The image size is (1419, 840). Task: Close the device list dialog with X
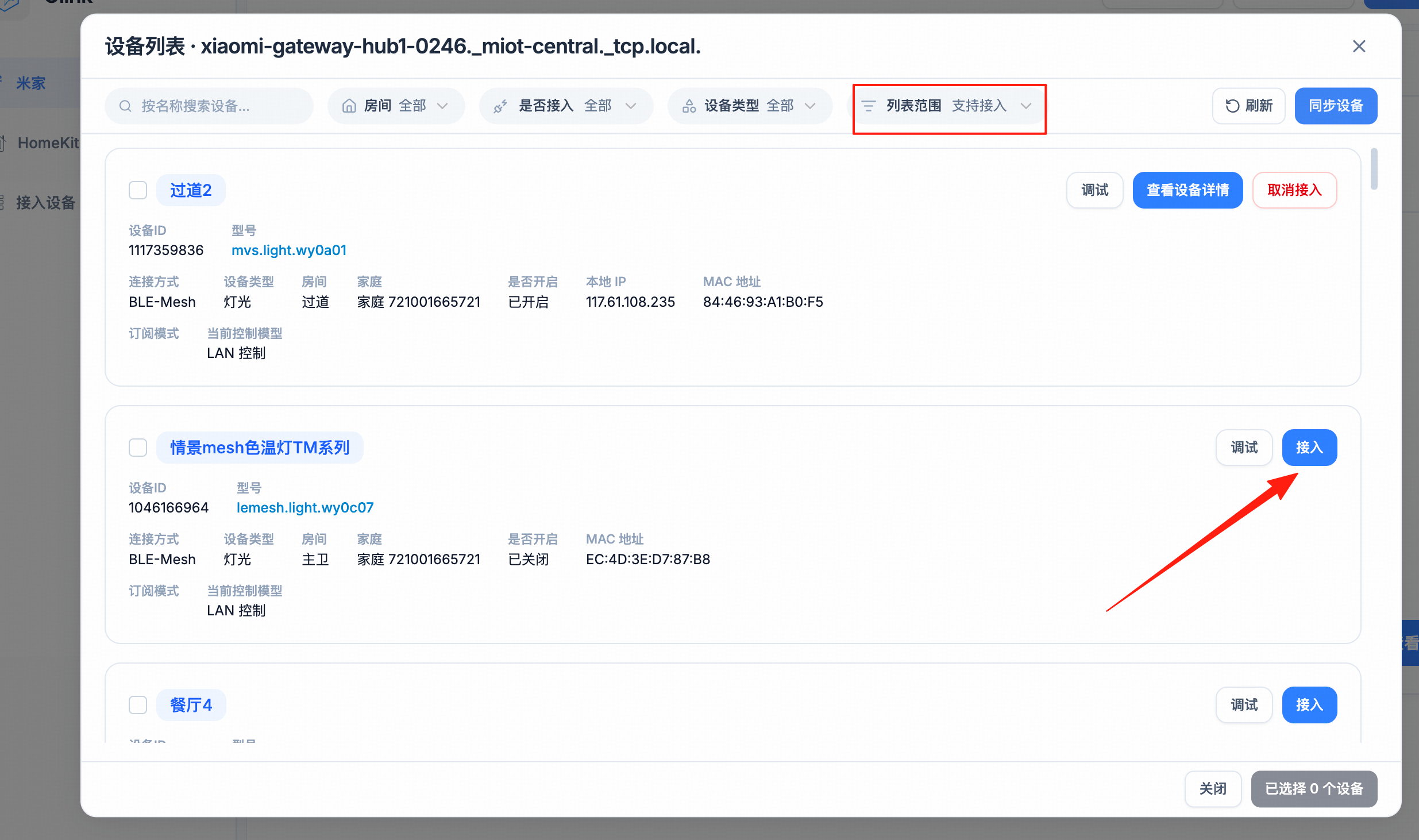[x=1359, y=47]
